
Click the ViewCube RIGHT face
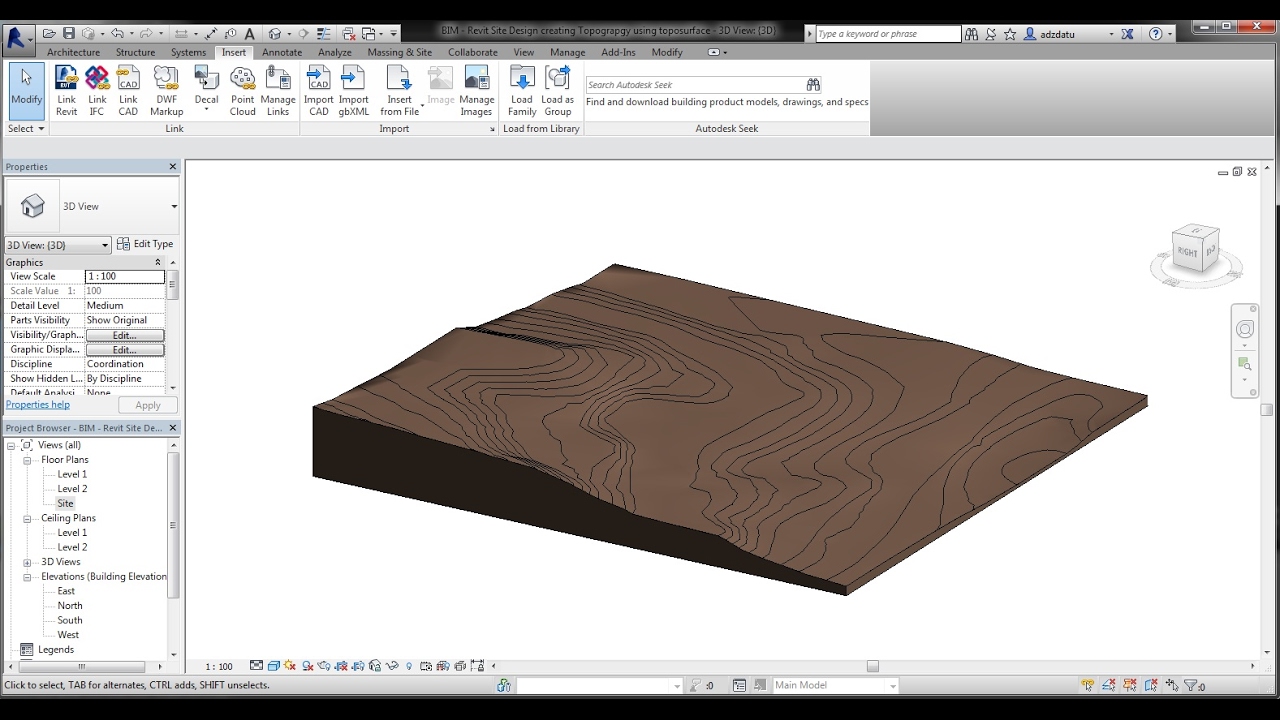tap(1187, 252)
